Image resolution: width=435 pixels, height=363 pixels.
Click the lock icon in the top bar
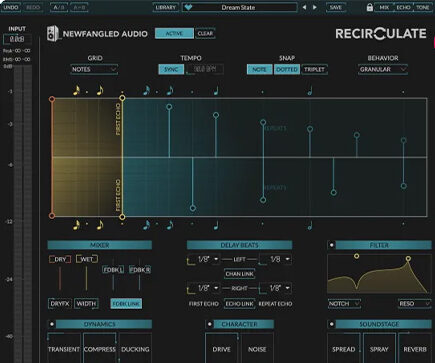pyautogui.click(x=369, y=7)
